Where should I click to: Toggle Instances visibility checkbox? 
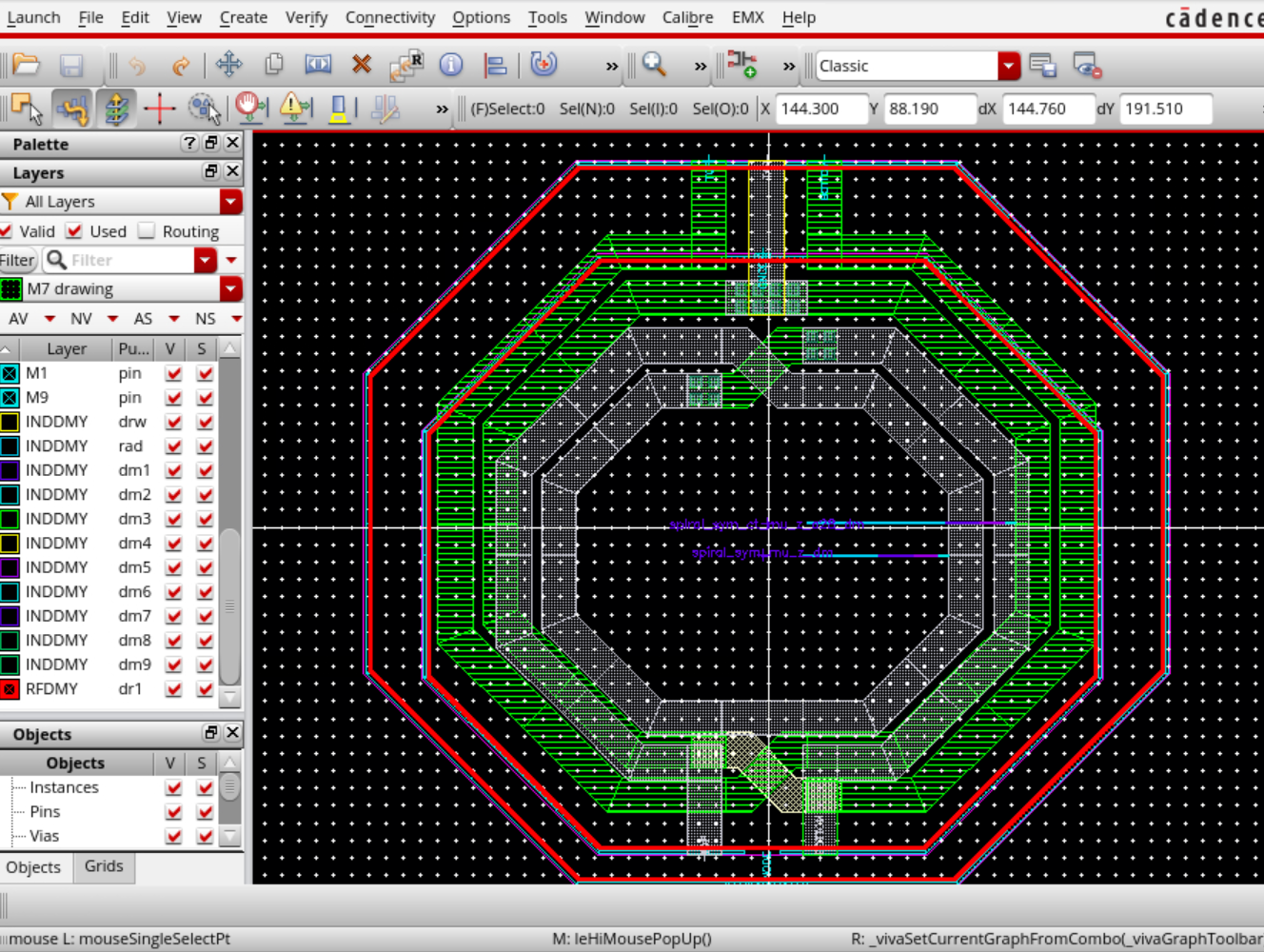173,787
